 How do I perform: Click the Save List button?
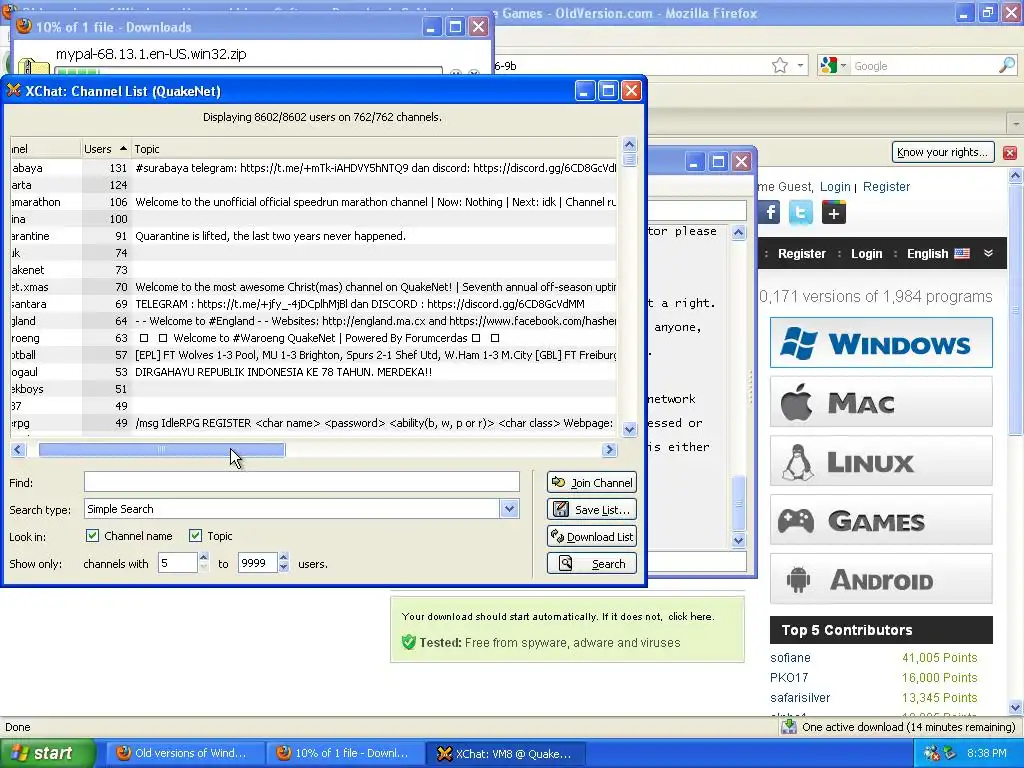pos(592,509)
